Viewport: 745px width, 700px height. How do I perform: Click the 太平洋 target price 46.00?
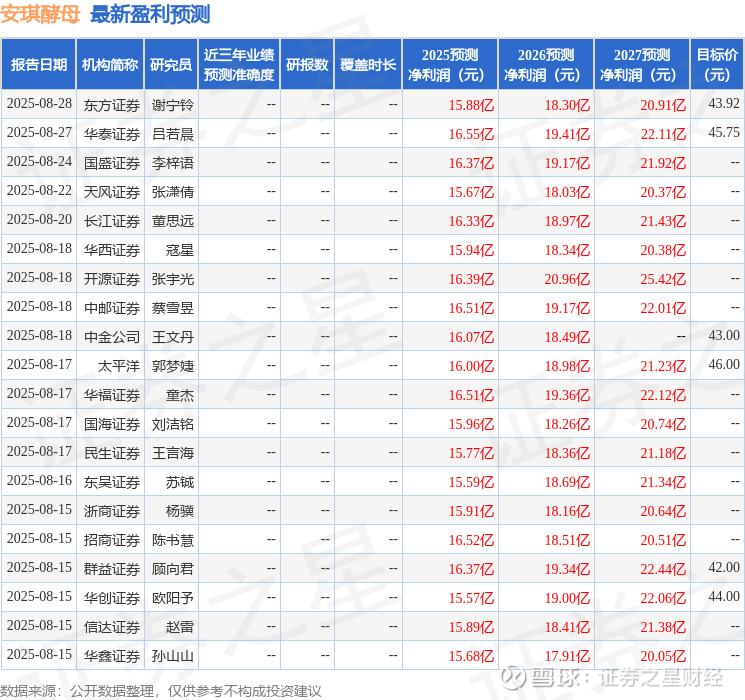coord(724,364)
